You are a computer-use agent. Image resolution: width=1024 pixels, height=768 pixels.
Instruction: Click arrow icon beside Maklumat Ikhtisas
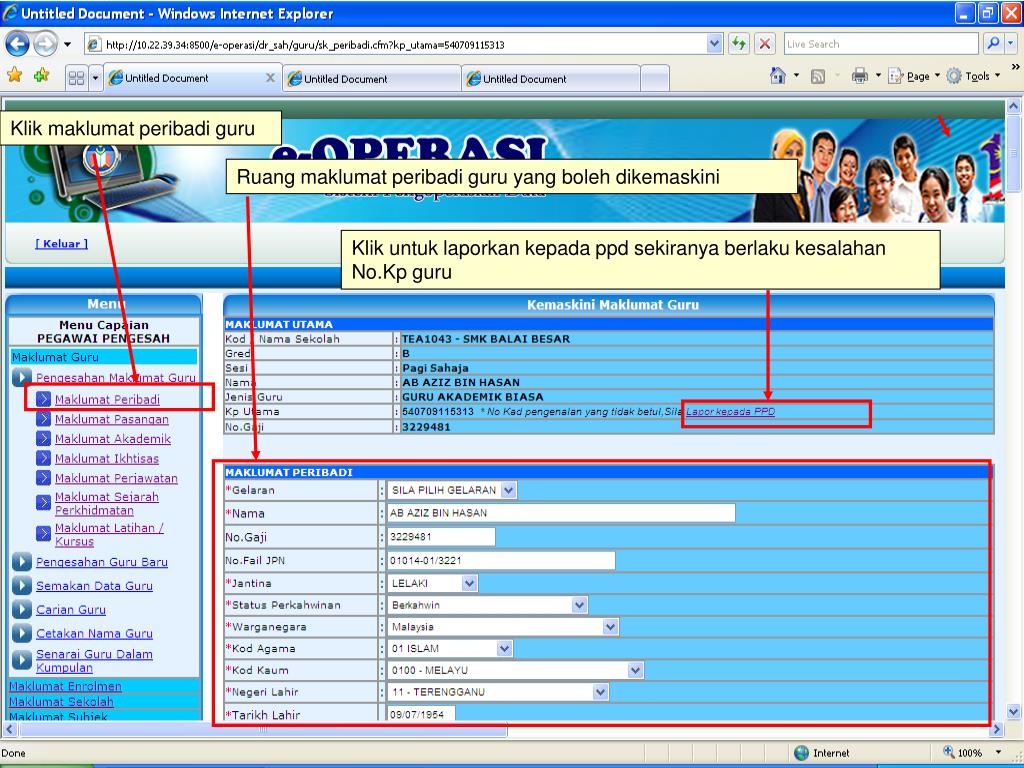[x=44, y=458]
